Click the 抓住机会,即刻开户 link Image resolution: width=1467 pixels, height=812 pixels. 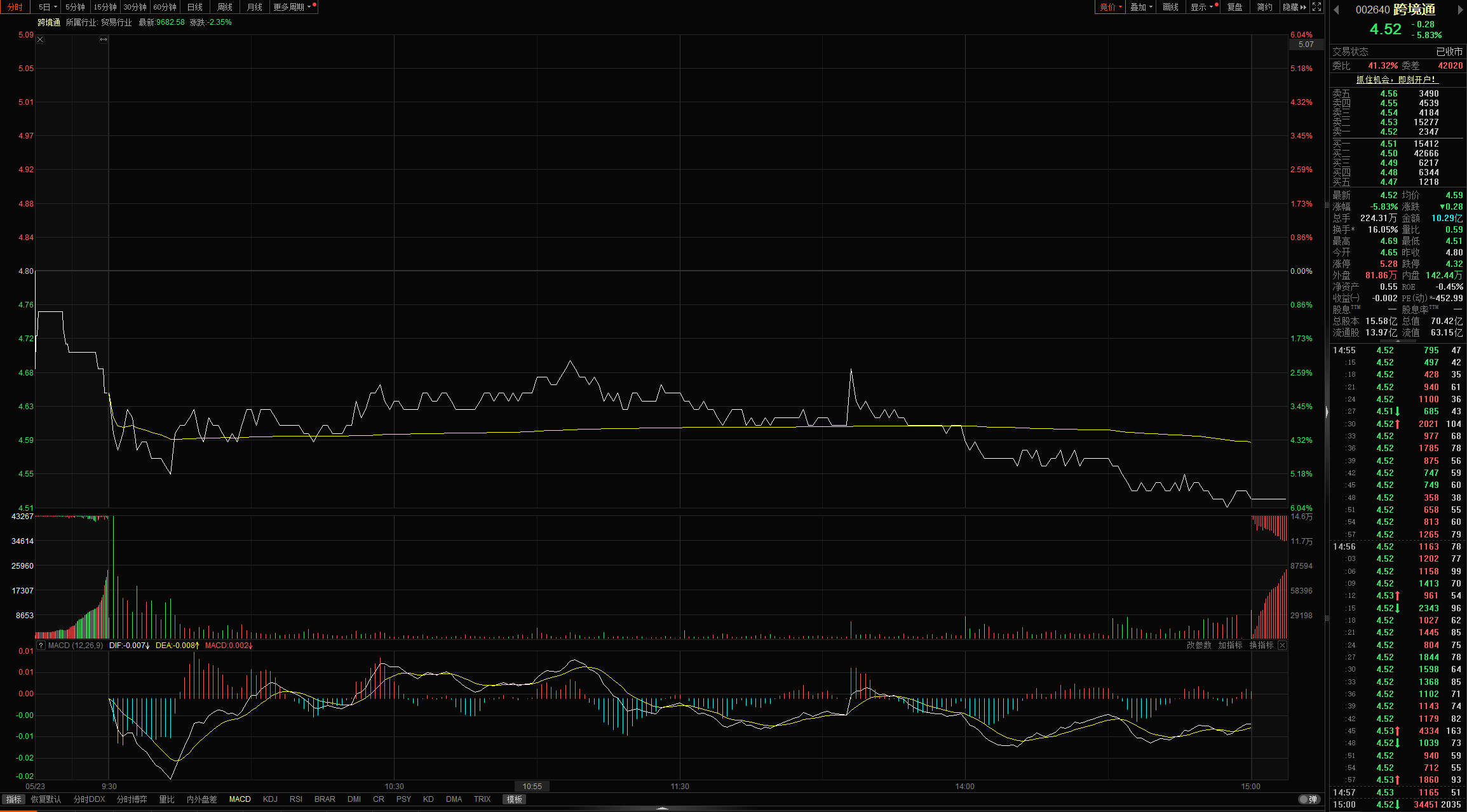[1396, 79]
